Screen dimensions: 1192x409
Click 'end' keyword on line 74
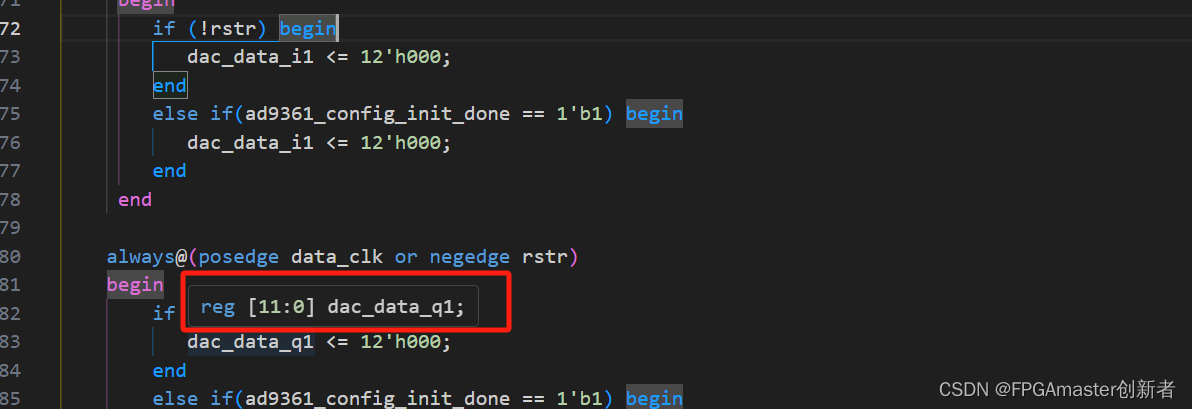(170, 86)
